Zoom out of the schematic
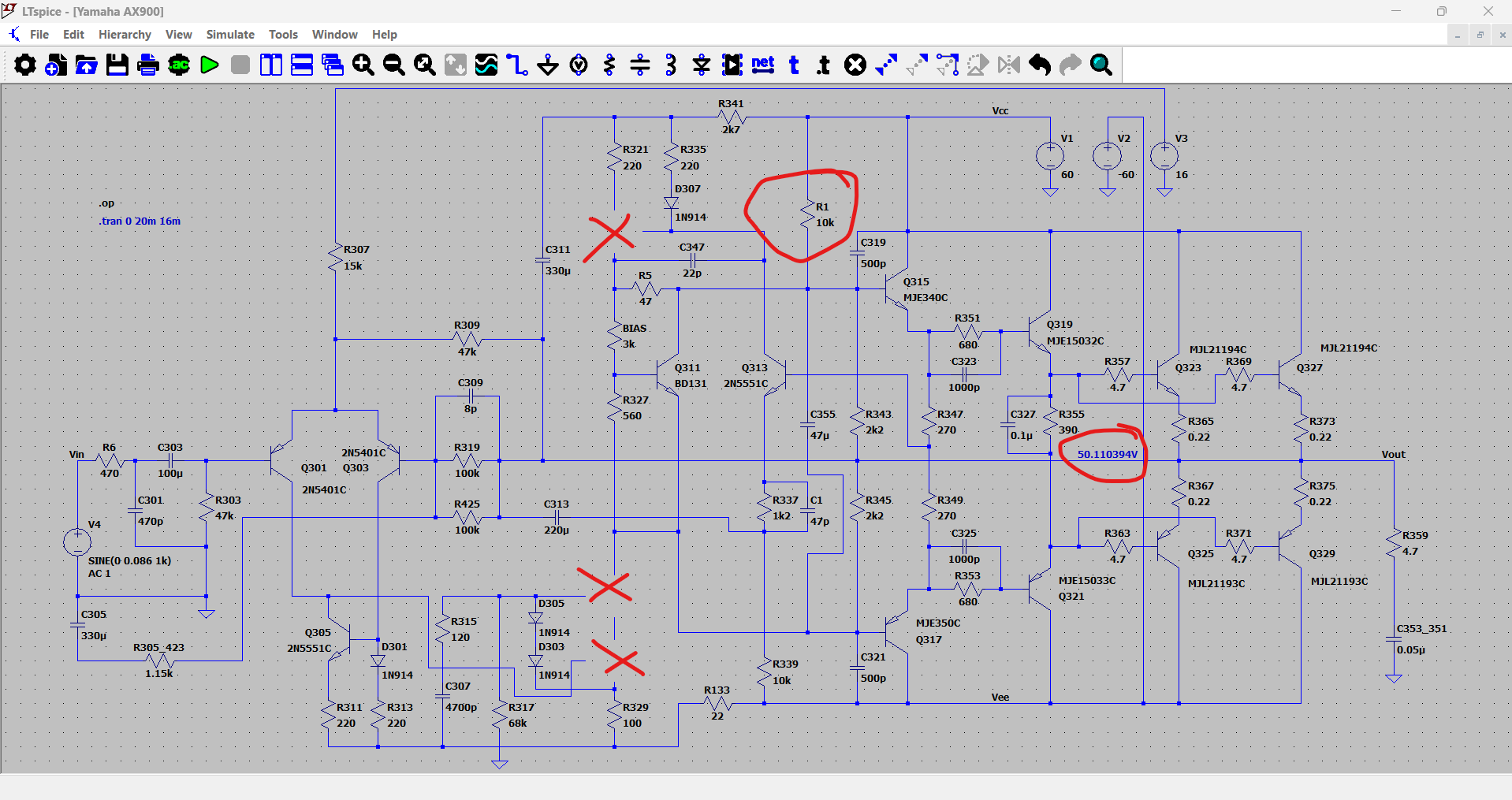The image size is (1512, 800). pos(394,65)
